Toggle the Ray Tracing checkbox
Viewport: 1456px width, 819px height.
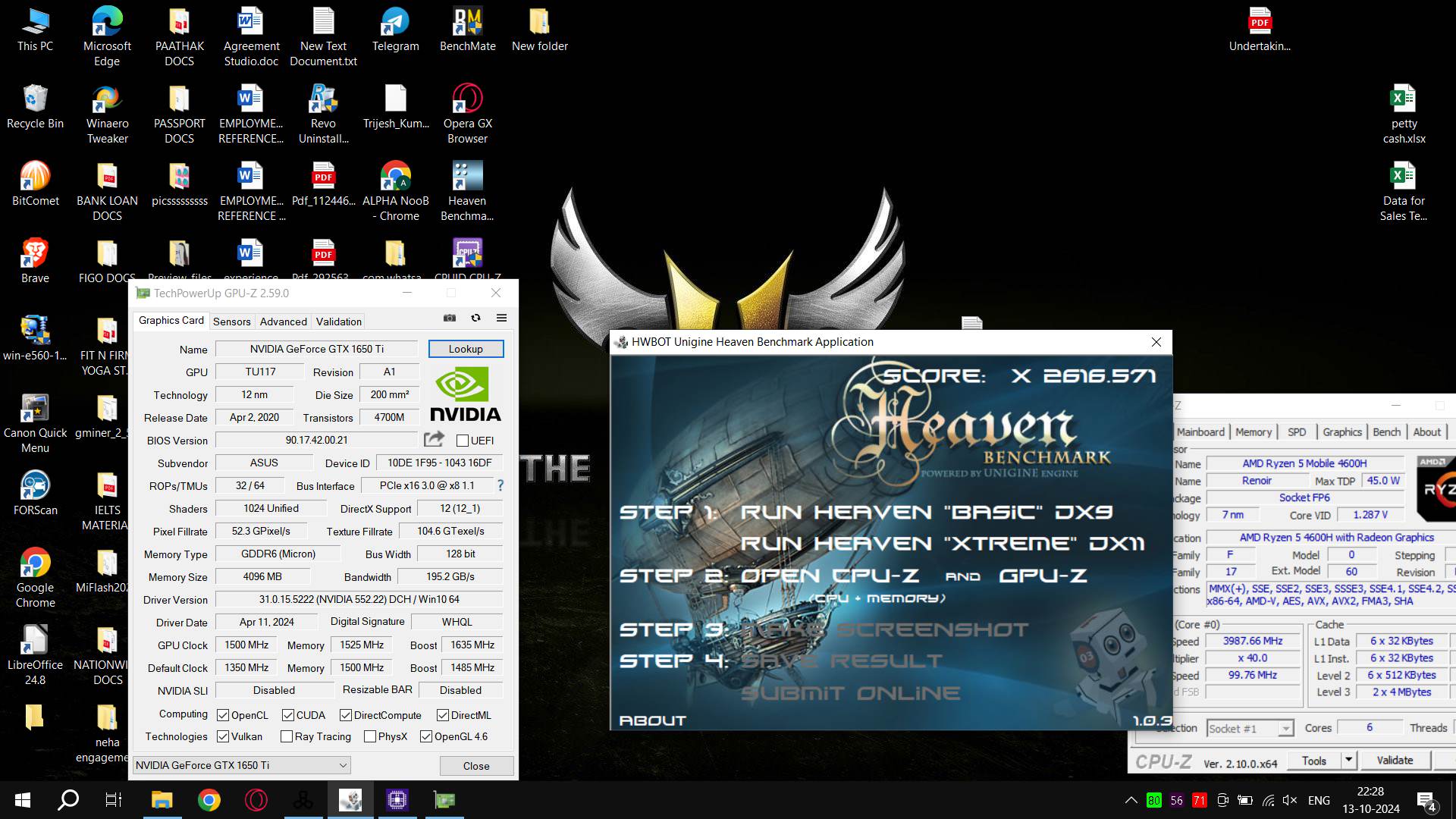point(287,736)
